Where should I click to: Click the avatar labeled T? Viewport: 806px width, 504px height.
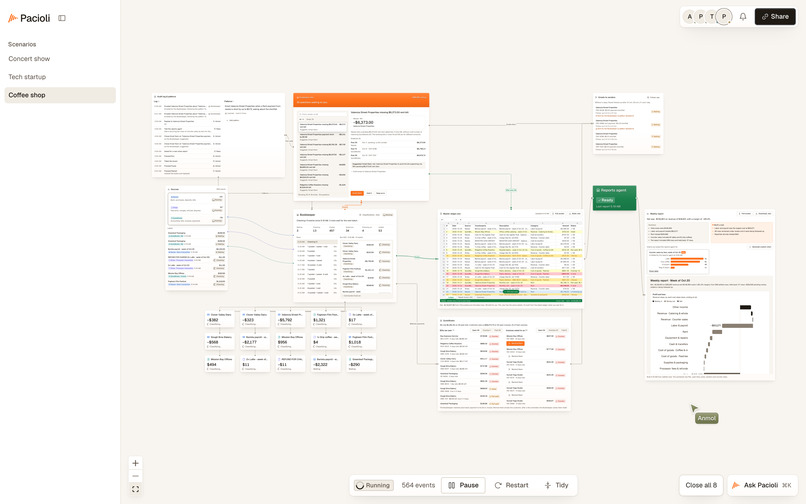712,16
